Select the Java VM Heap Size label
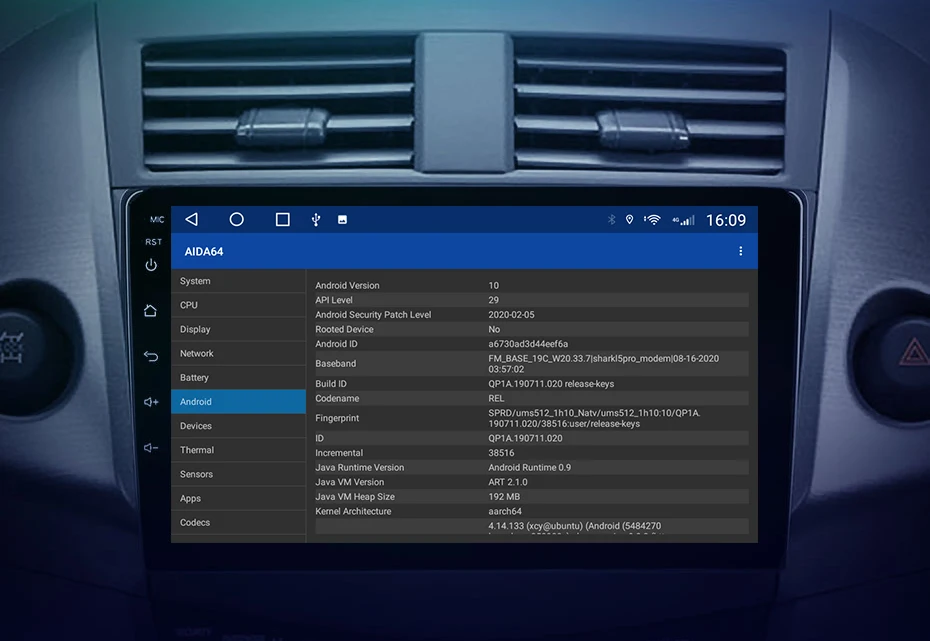 coord(355,497)
